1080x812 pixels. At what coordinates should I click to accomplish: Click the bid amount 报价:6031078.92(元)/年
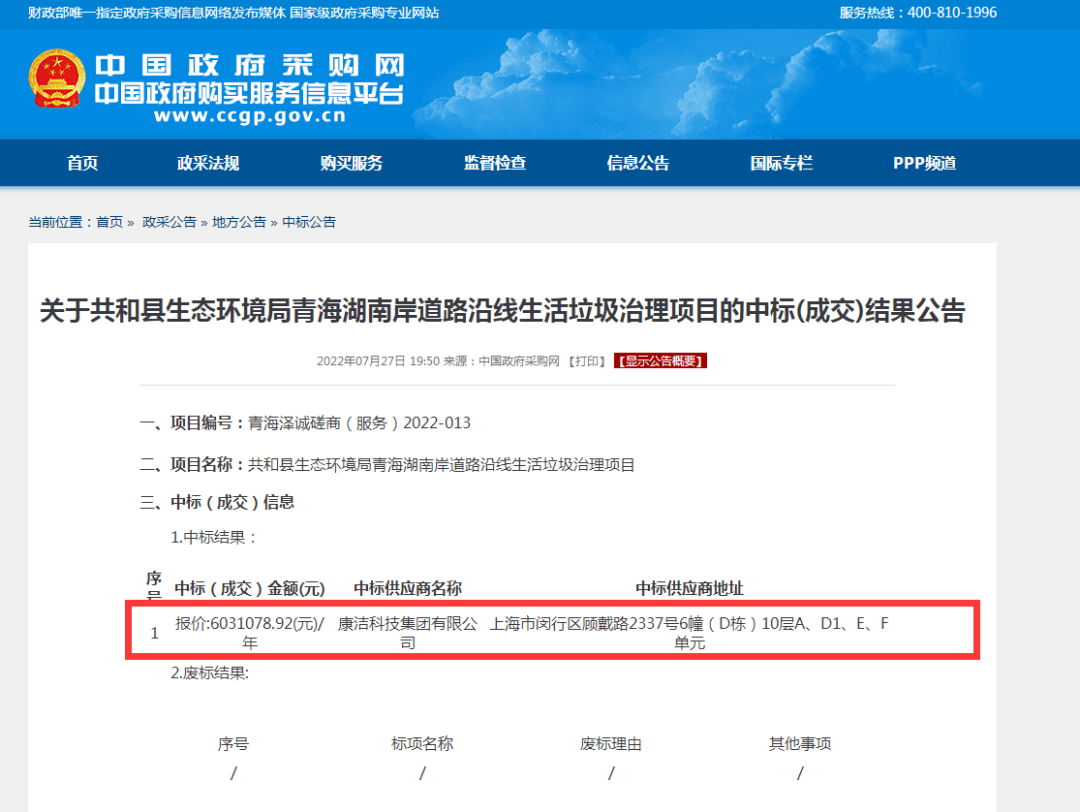(x=249, y=633)
